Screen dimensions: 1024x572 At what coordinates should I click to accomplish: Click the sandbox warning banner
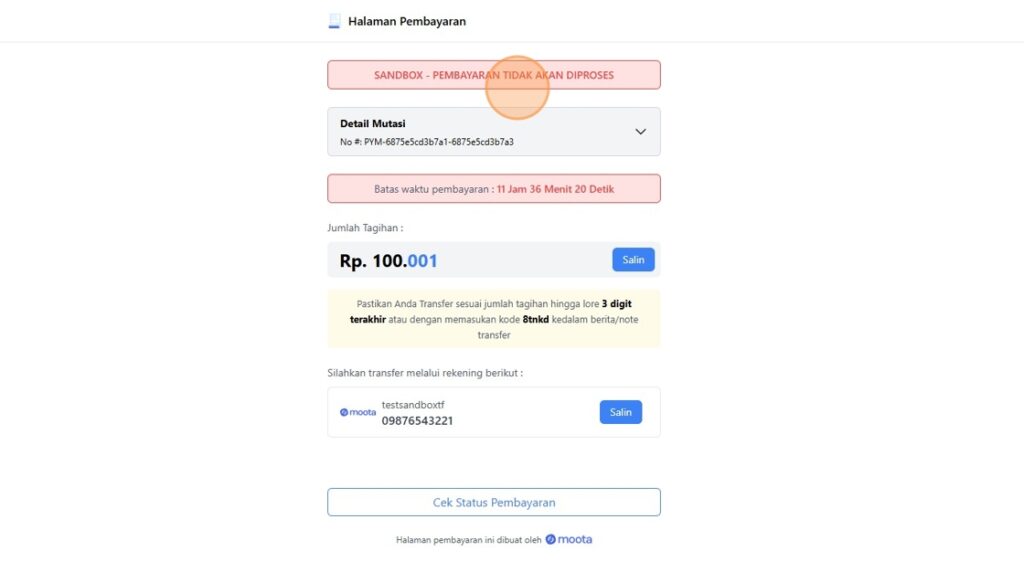(494, 75)
